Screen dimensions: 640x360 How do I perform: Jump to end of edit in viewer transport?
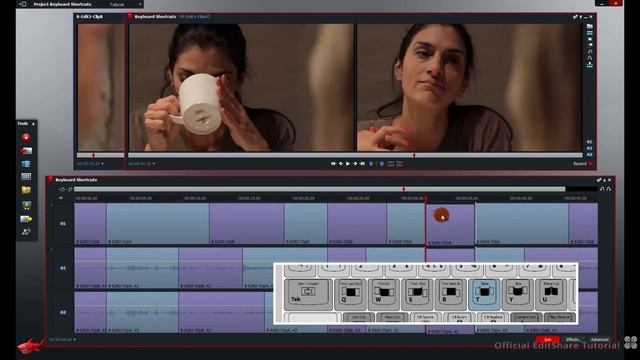(362, 164)
